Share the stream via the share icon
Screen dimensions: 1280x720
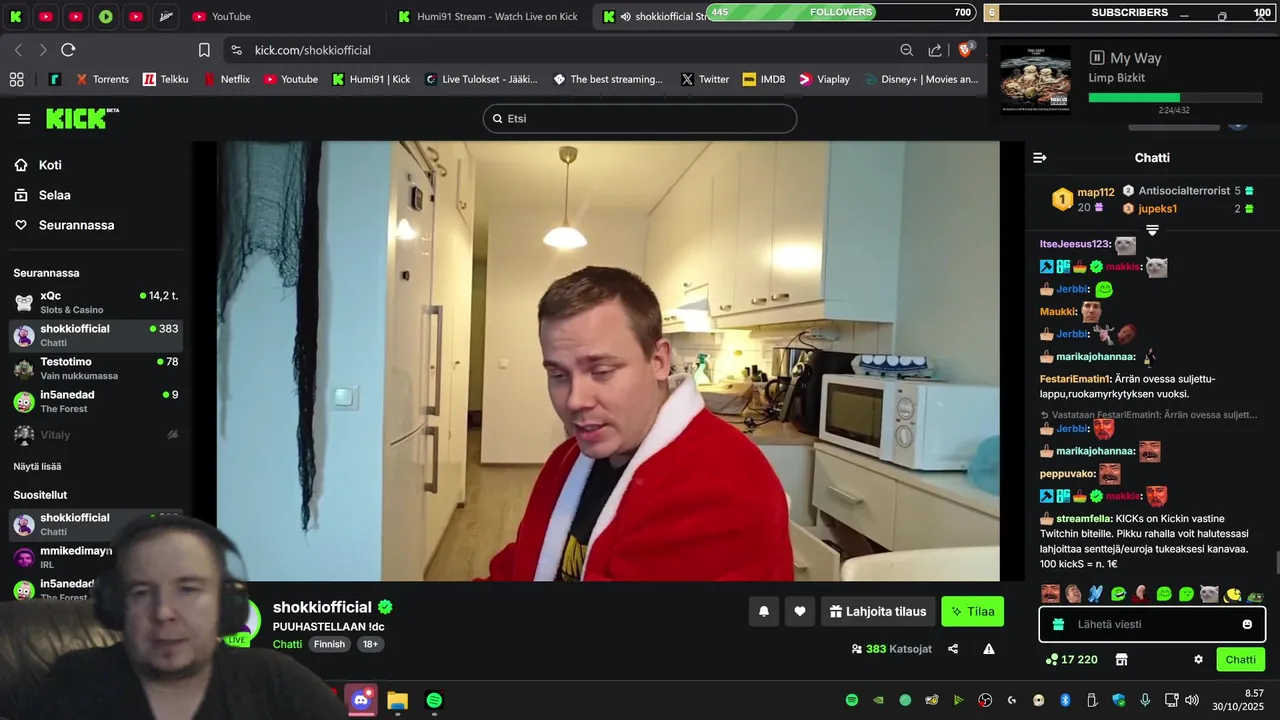coord(953,649)
